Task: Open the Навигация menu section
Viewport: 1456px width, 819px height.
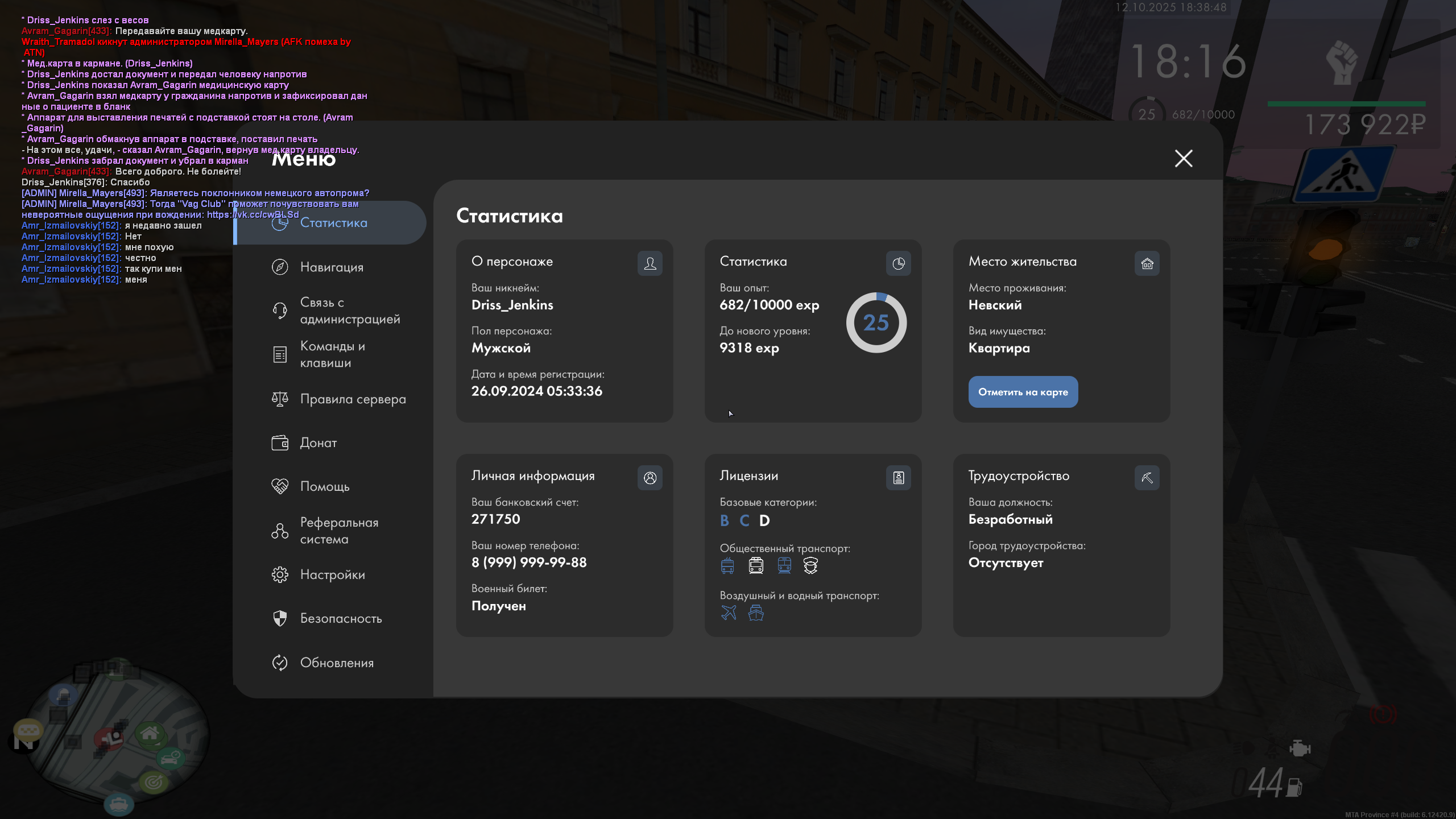Action: coord(332,267)
